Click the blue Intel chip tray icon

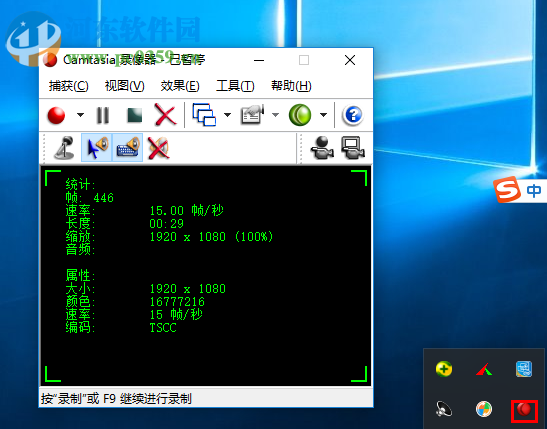(x=524, y=369)
